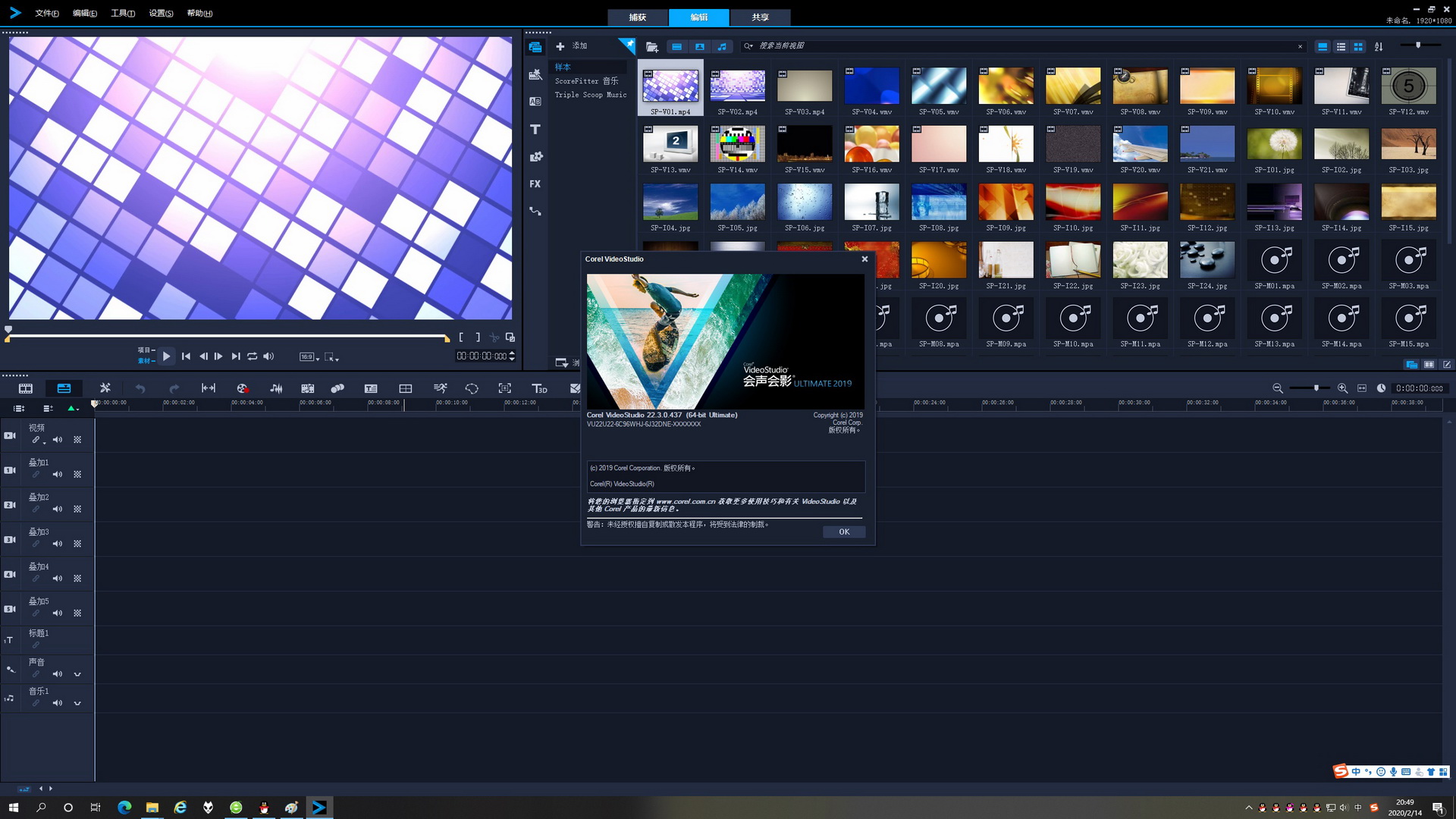Open the Multi-Camera Editor icon
The height and width of the screenshot is (819, 1456).
point(406,388)
